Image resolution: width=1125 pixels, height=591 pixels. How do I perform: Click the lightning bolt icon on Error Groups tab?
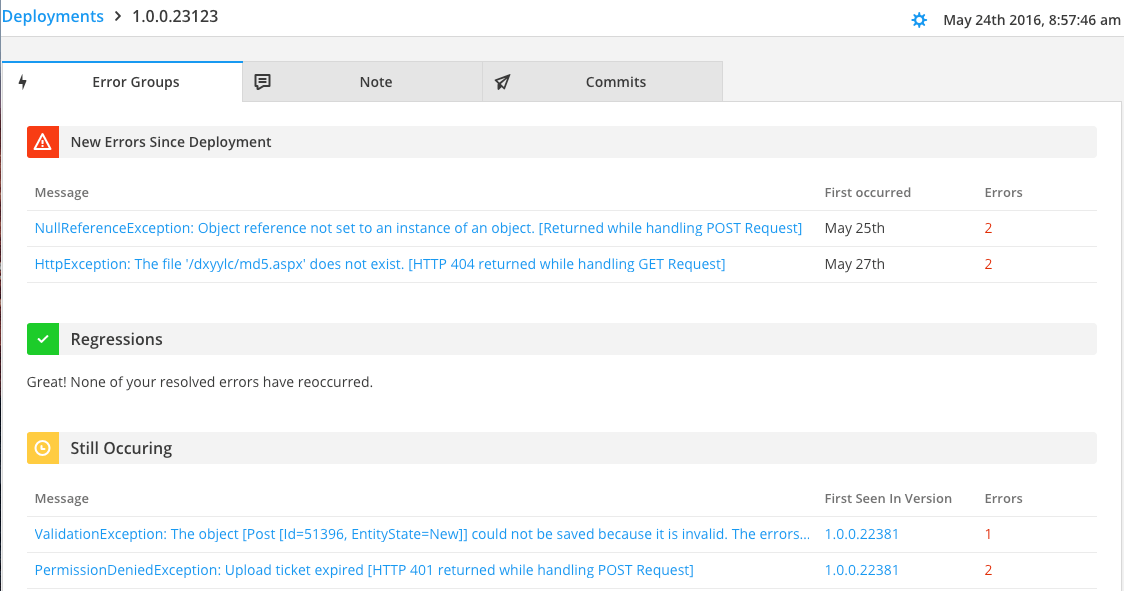tap(23, 81)
